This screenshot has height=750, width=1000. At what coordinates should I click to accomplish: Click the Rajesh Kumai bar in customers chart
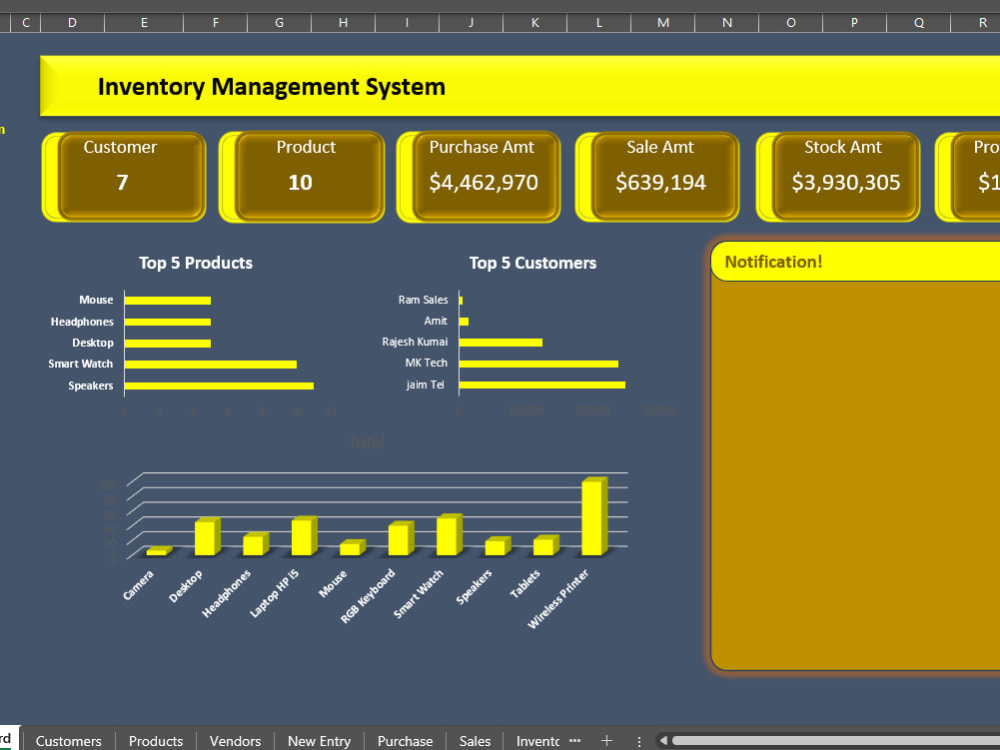[501, 342]
